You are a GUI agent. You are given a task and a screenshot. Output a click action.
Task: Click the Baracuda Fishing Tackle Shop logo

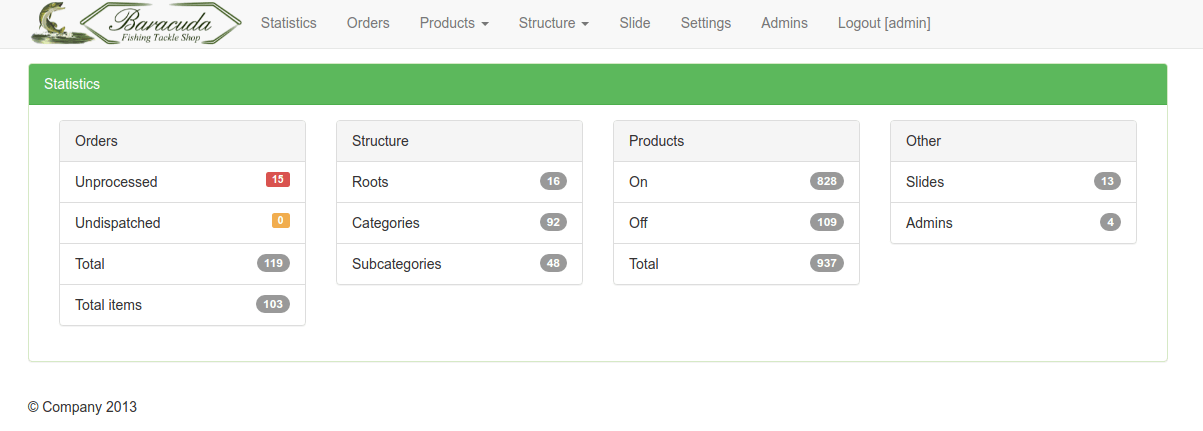(x=137, y=24)
